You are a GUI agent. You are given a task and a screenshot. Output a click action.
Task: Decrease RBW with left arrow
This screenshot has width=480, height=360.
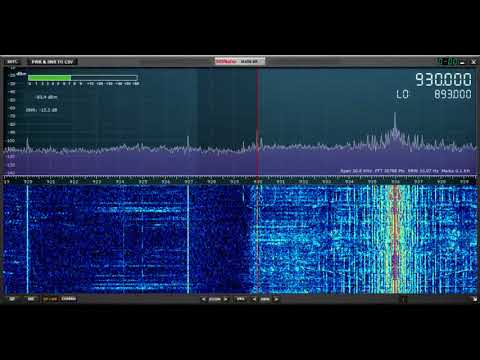coord(254,299)
